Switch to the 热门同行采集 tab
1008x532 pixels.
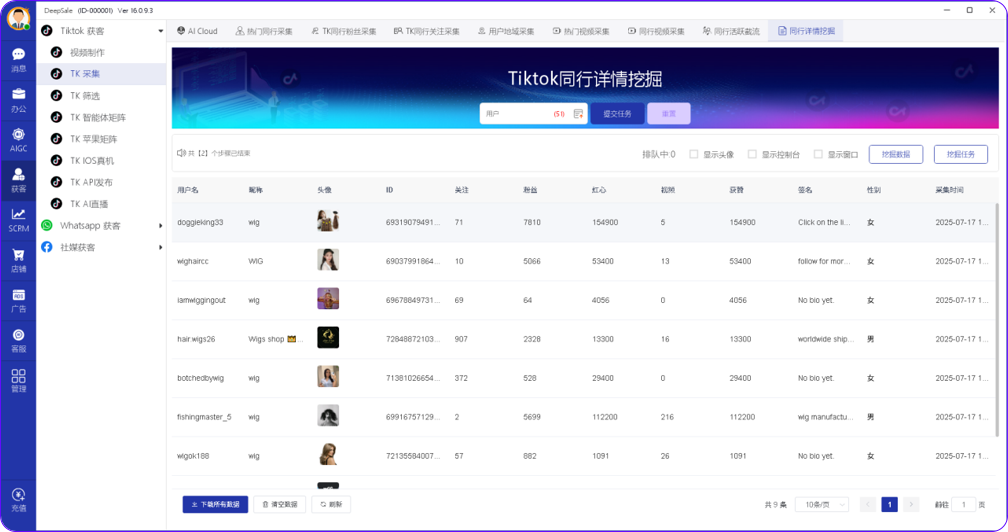[264, 31]
